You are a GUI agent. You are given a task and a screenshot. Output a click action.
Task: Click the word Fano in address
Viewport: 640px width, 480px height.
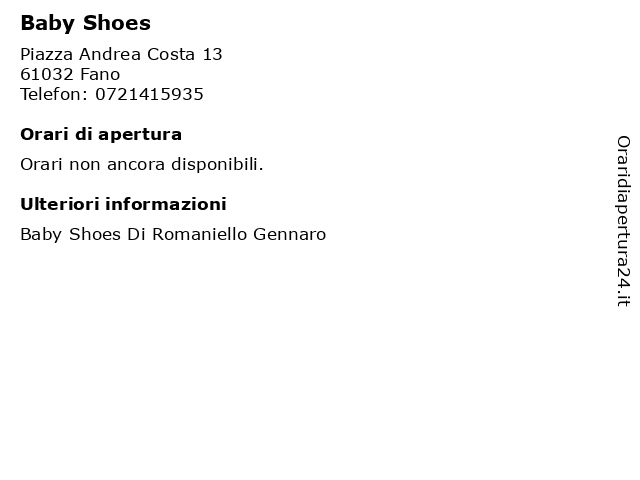[100, 74]
